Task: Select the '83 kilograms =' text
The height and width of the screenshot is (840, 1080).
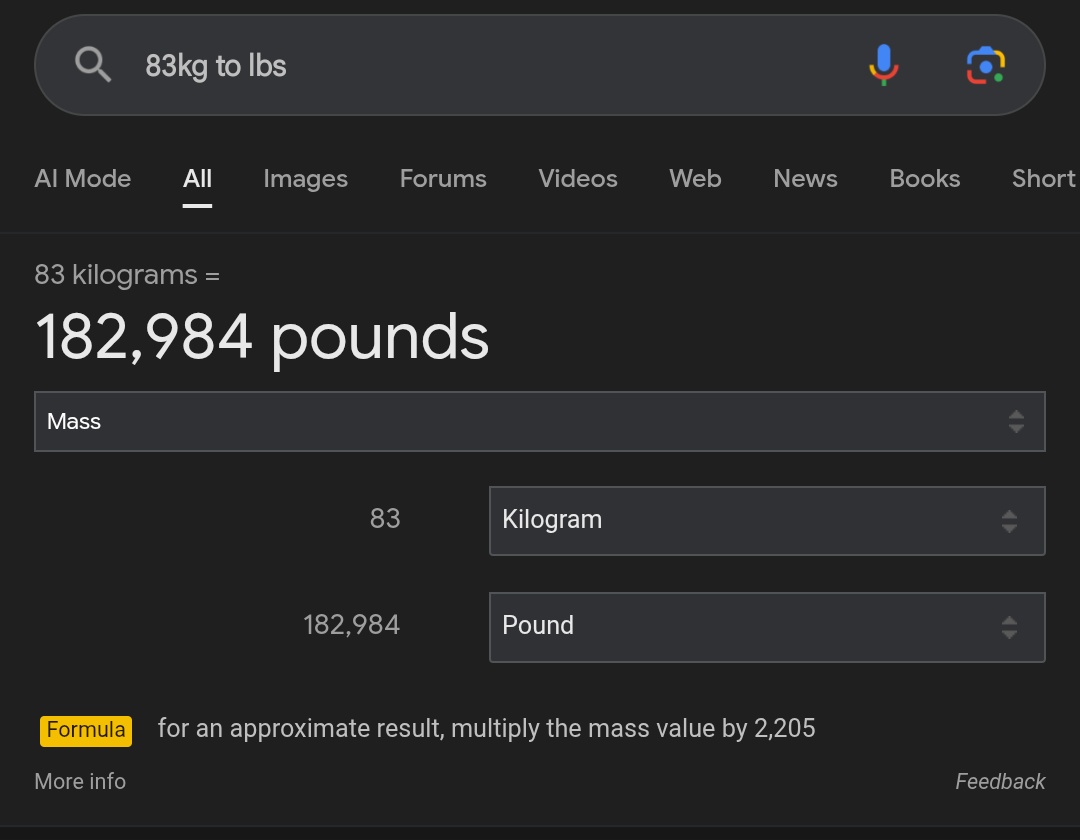Action: 127,275
